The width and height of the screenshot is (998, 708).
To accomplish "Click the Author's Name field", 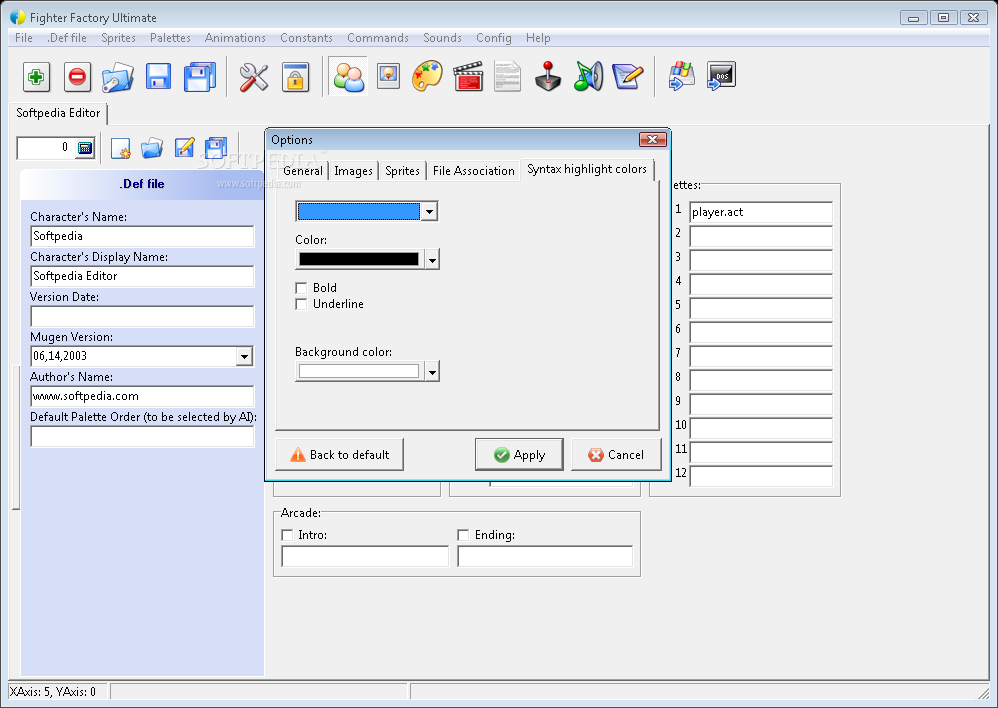I will 143,396.
